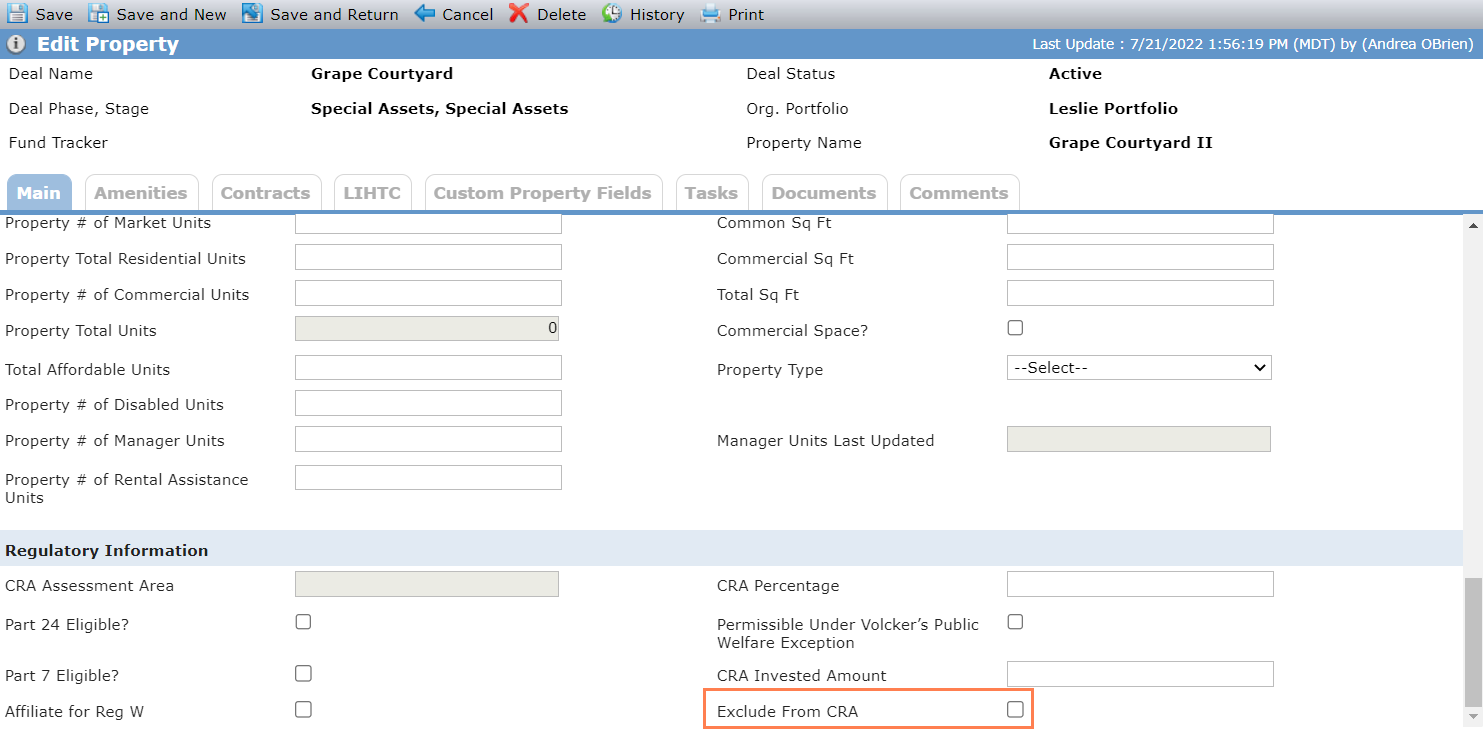Check the Part 7 Eligible? checkbox
1483x729 pixels.
click(x=303, y=673)
